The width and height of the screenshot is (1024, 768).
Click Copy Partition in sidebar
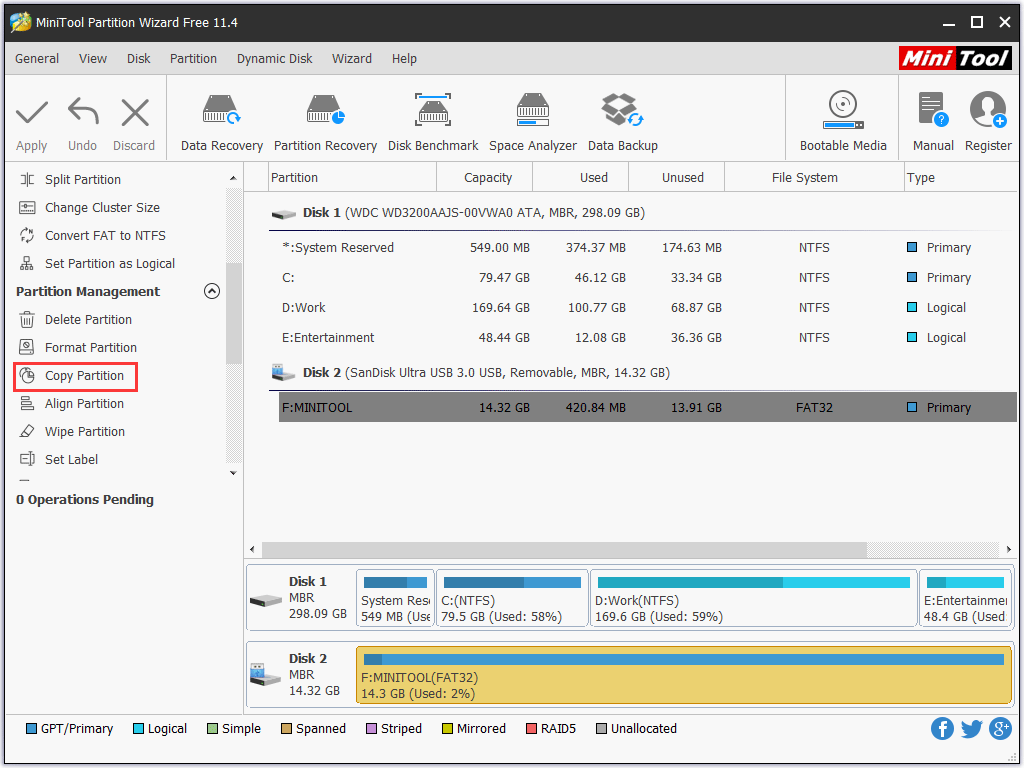(x=84, y=376)
